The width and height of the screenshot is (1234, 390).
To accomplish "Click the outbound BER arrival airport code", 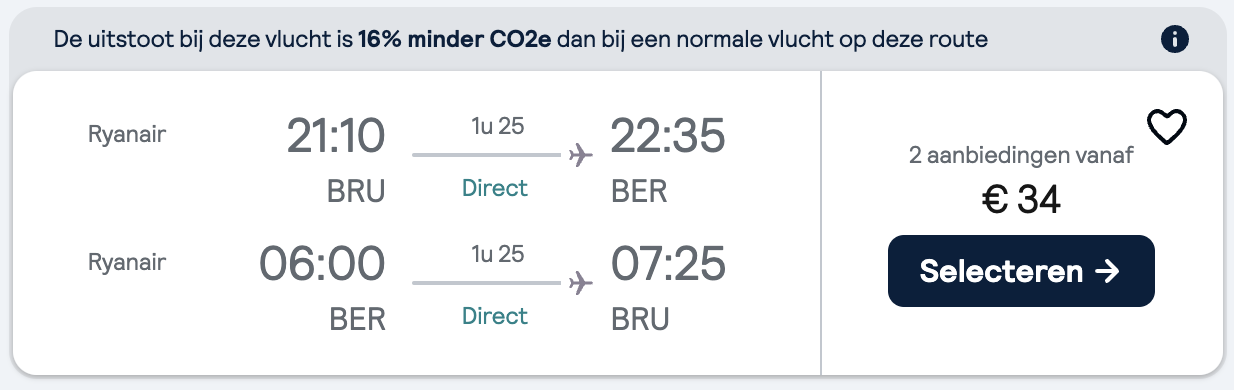I will pos(639,190).
